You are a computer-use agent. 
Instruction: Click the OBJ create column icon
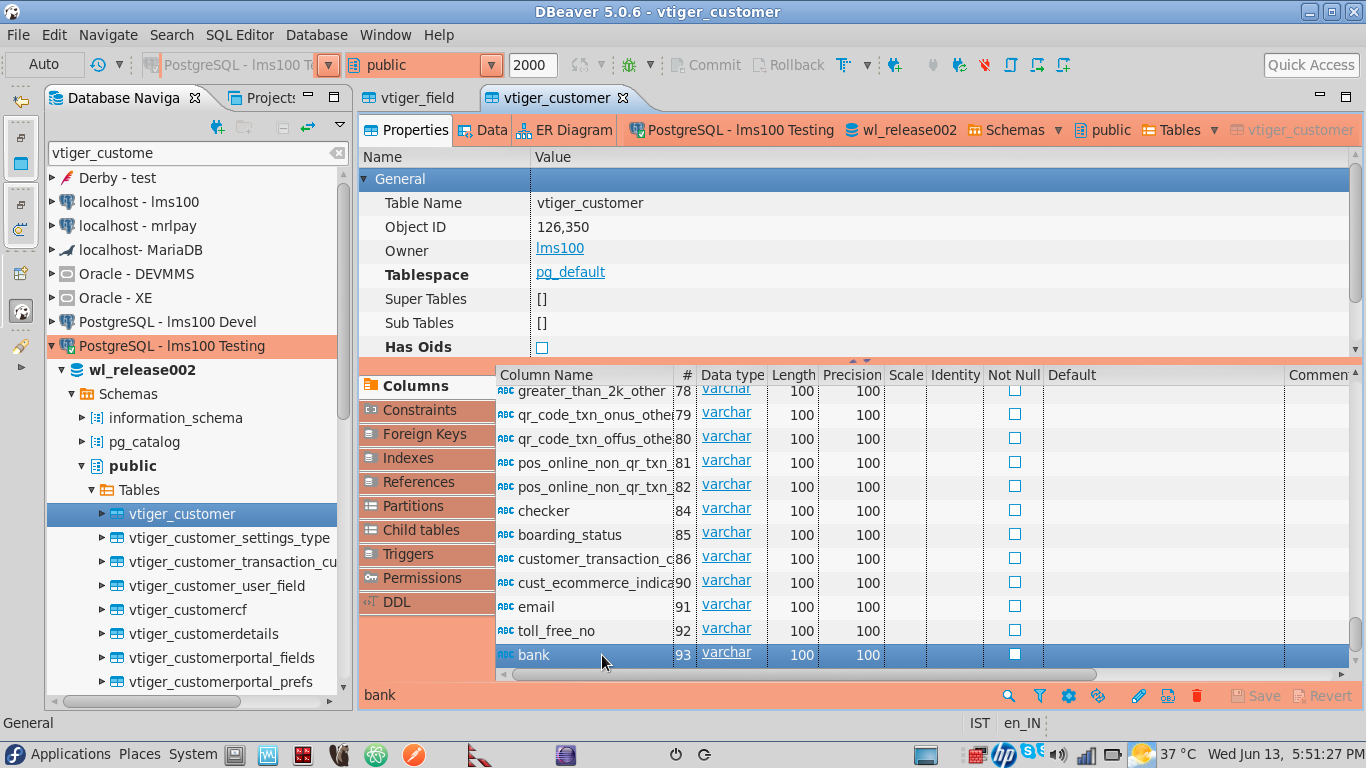tap(1167, 696)
